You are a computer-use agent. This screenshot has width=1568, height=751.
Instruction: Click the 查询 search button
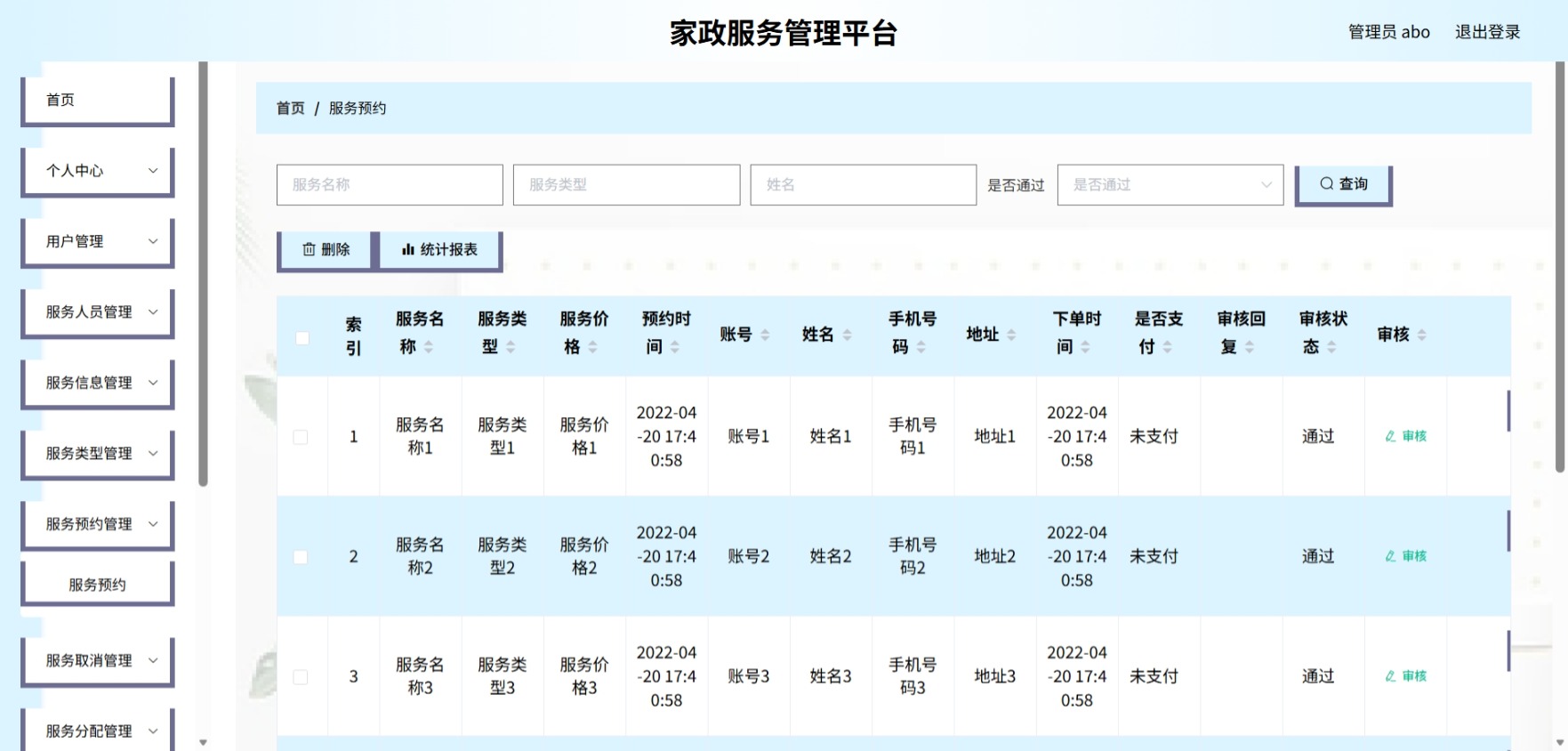point(1343,184)
